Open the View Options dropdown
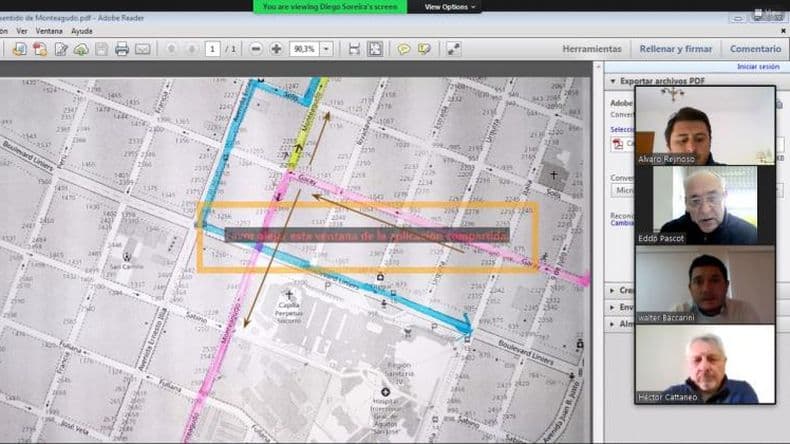Image resolution: width=790 pixels, height=444 pixels. pos(449,7)
